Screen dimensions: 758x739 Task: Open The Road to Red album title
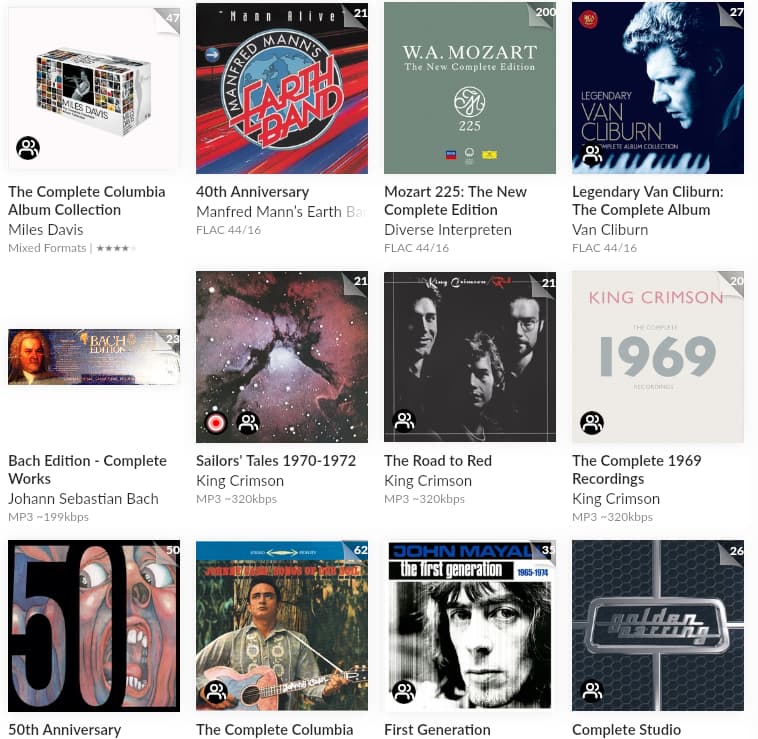438,461
